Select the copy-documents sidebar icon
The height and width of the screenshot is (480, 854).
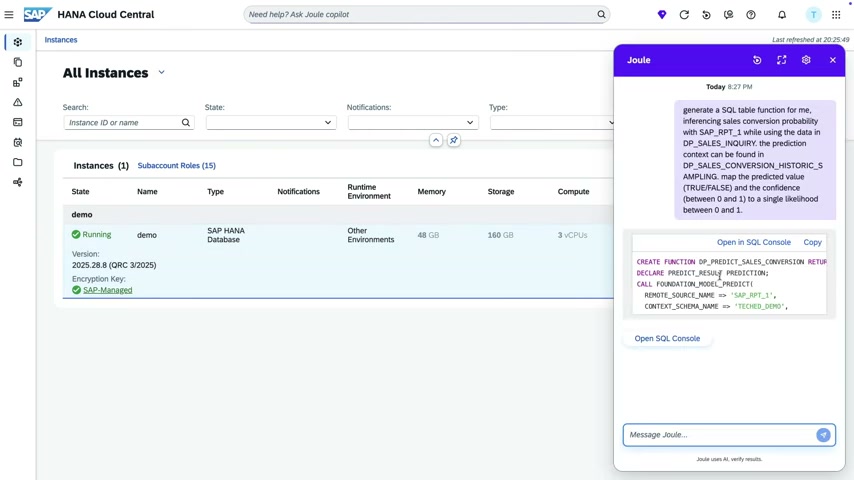coord(18,62)
